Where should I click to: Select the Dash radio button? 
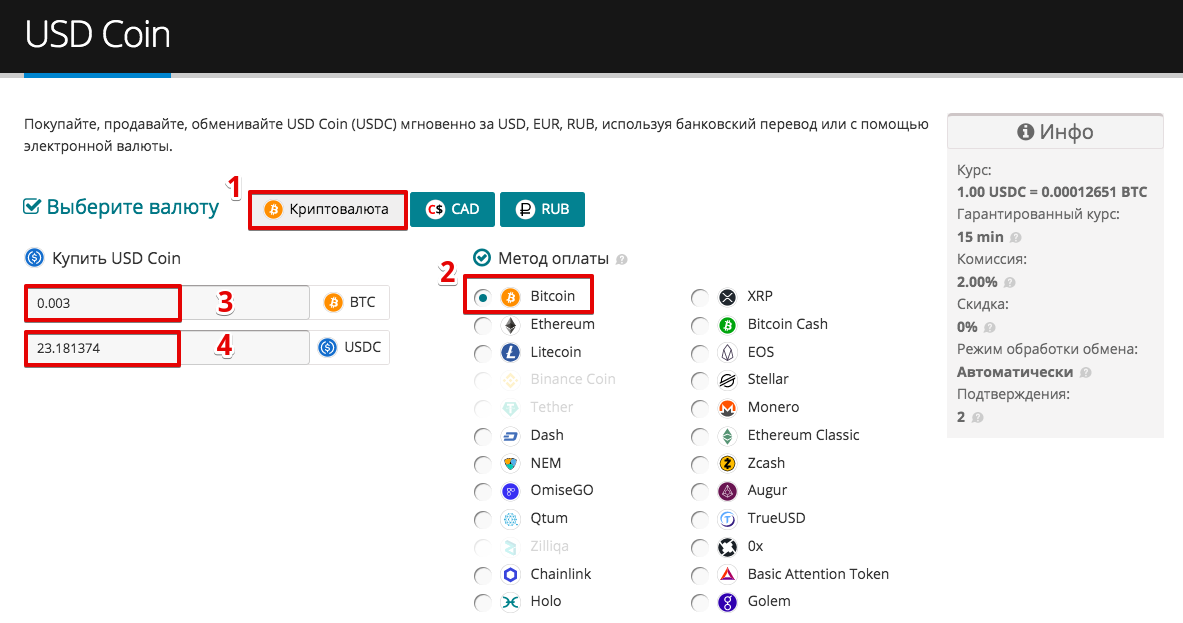[x=483, y=437]
